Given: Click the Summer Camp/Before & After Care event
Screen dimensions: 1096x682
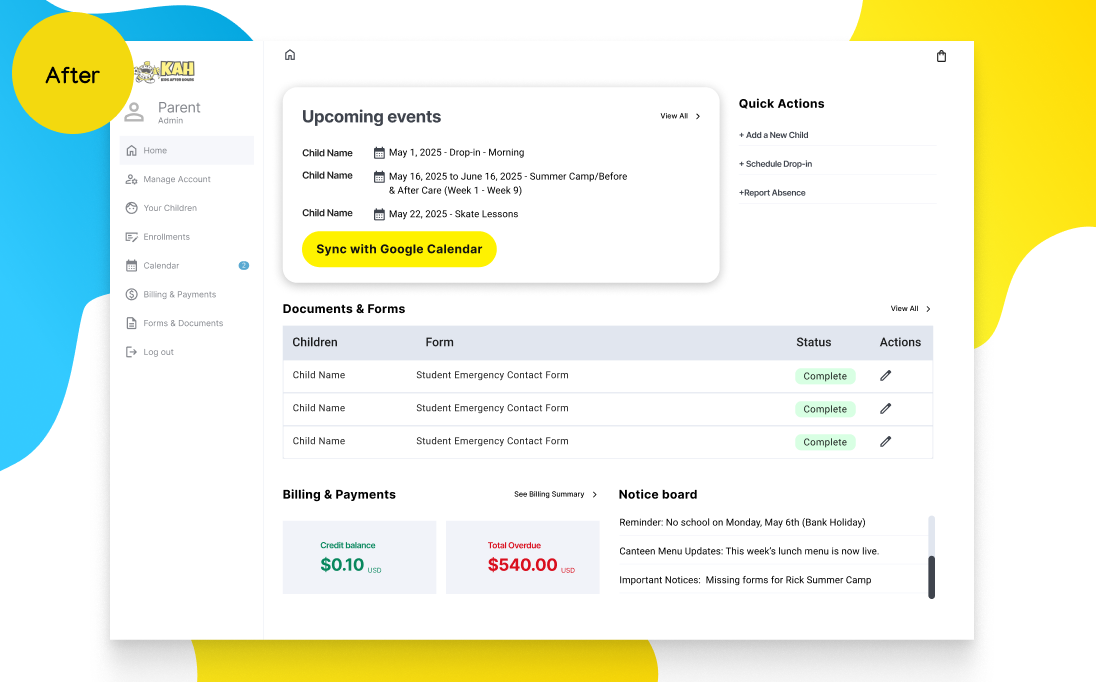Looking at the screenshot, I should click(x=508, y=183).
